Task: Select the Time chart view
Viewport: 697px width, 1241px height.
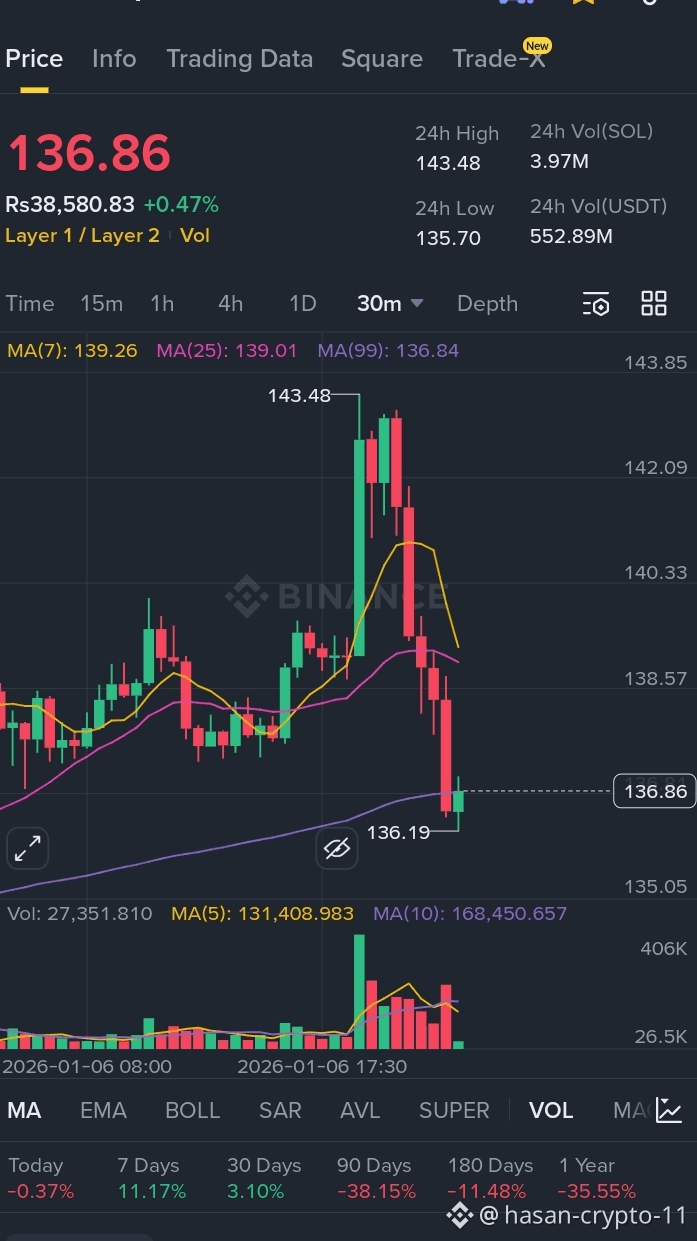Action: coord(30,303)
